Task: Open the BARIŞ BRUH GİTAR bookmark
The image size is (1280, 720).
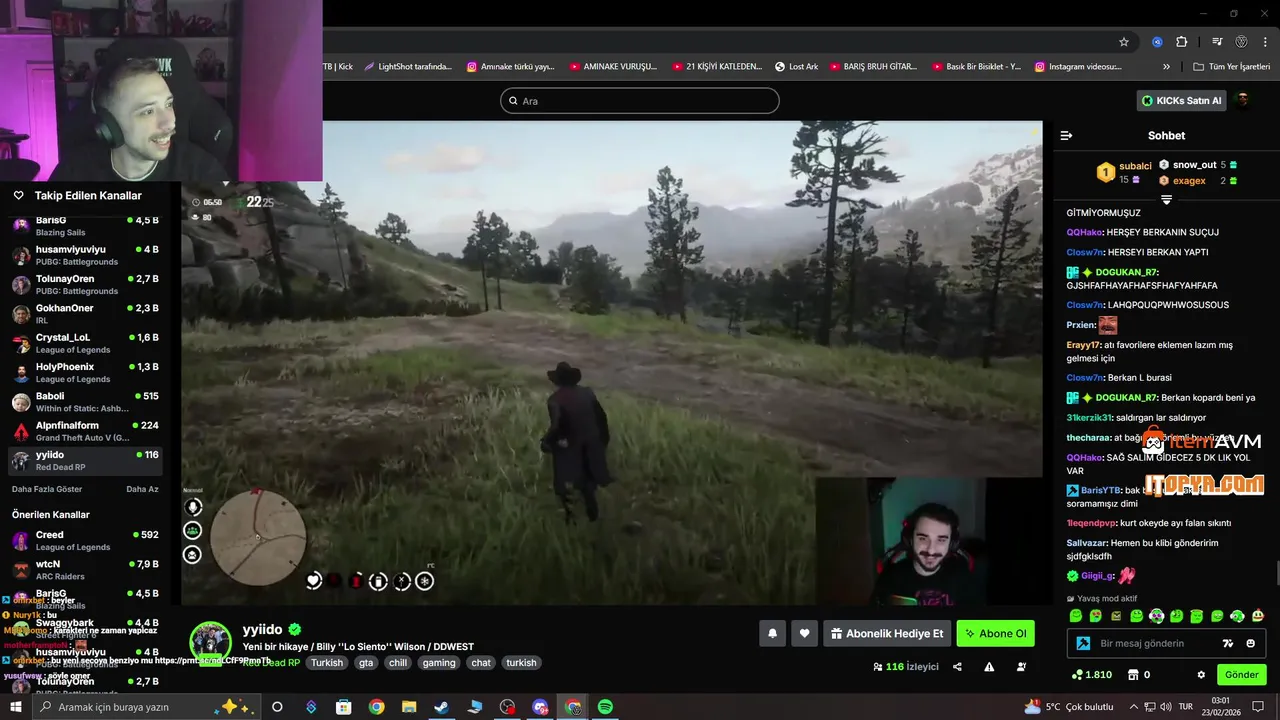Action: click(x=873, y=67)
